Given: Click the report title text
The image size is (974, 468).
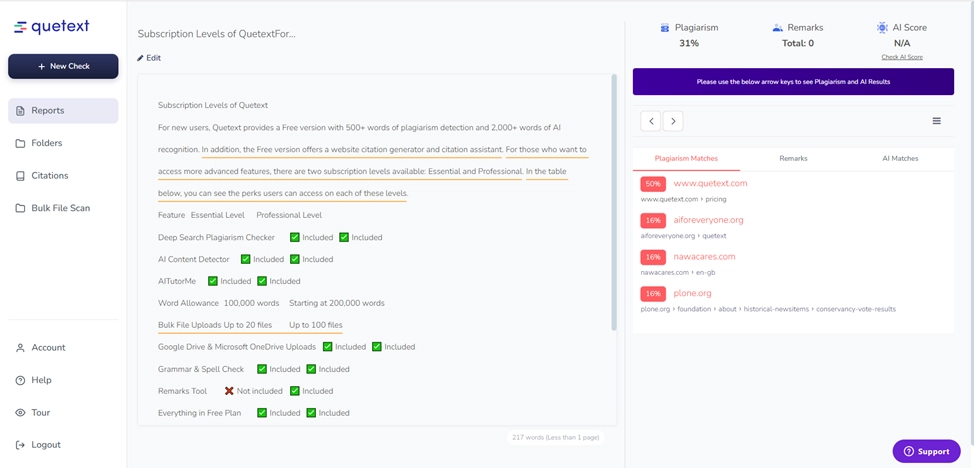Looking at the screenshot, I should tap(217, 34).
